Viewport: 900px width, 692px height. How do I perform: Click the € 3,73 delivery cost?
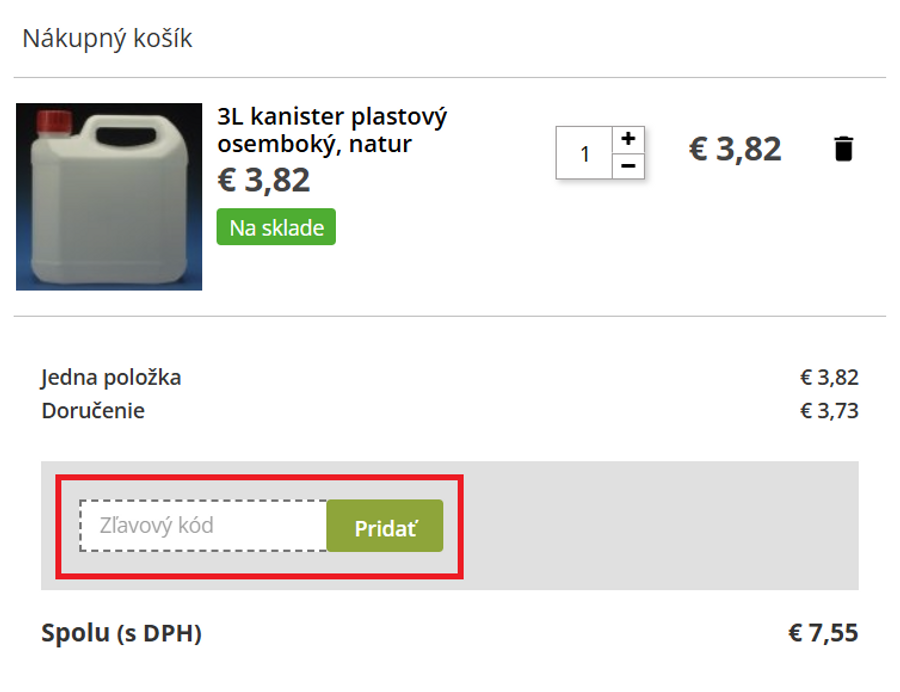click(x=829, y=411)
